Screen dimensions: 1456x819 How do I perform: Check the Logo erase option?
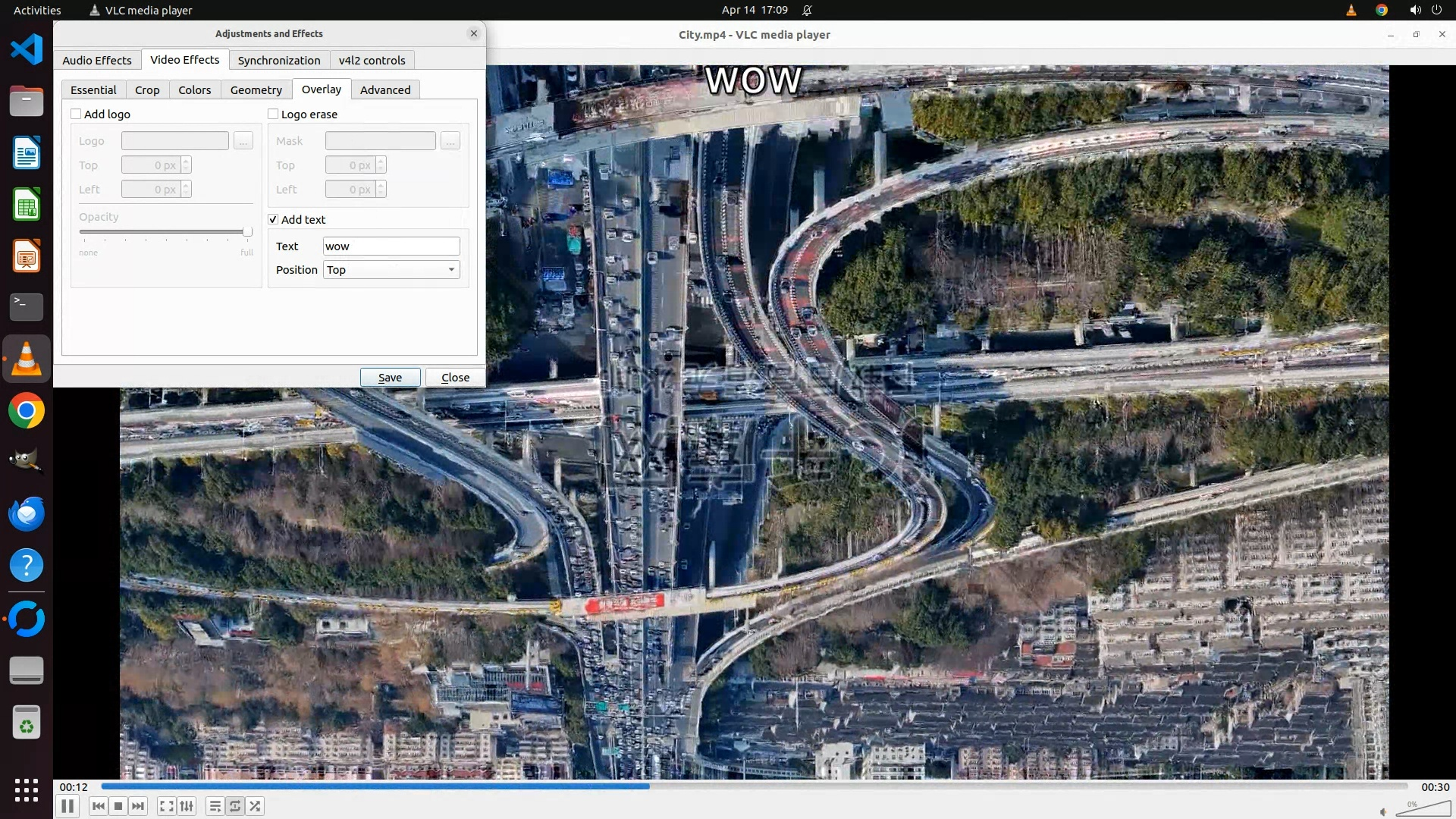coord(273,114)
